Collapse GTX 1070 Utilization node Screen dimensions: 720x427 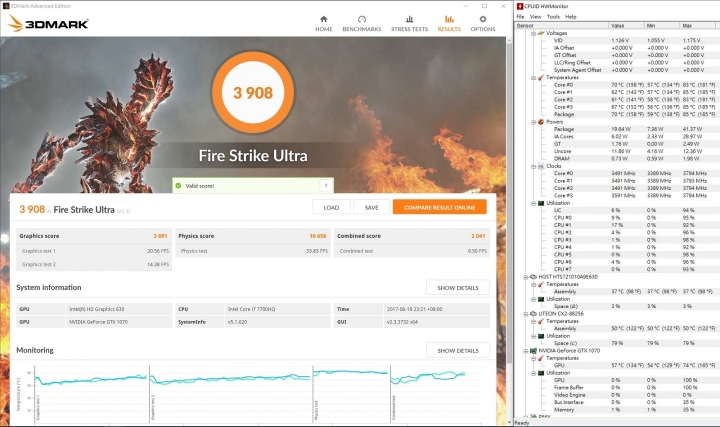pyautogui.click(x=533, y=373)
